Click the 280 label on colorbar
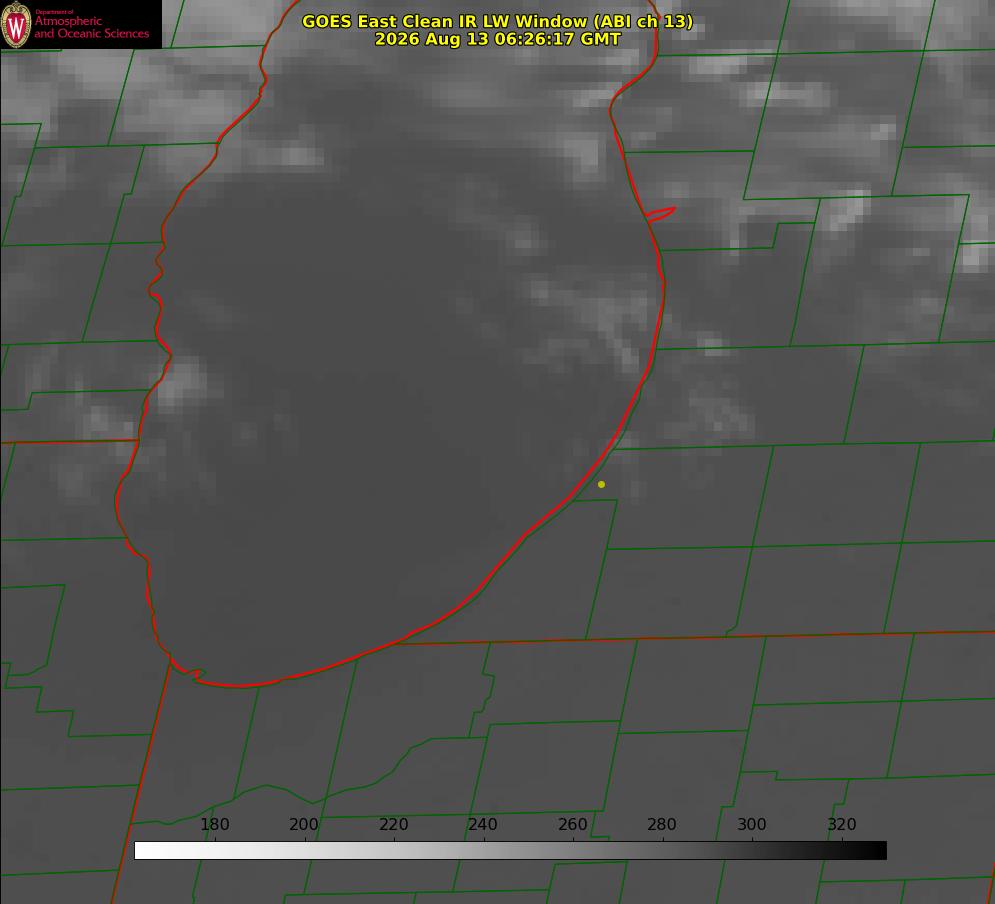The height and width of the screenshot is (904, 995). tap(662, 824)
